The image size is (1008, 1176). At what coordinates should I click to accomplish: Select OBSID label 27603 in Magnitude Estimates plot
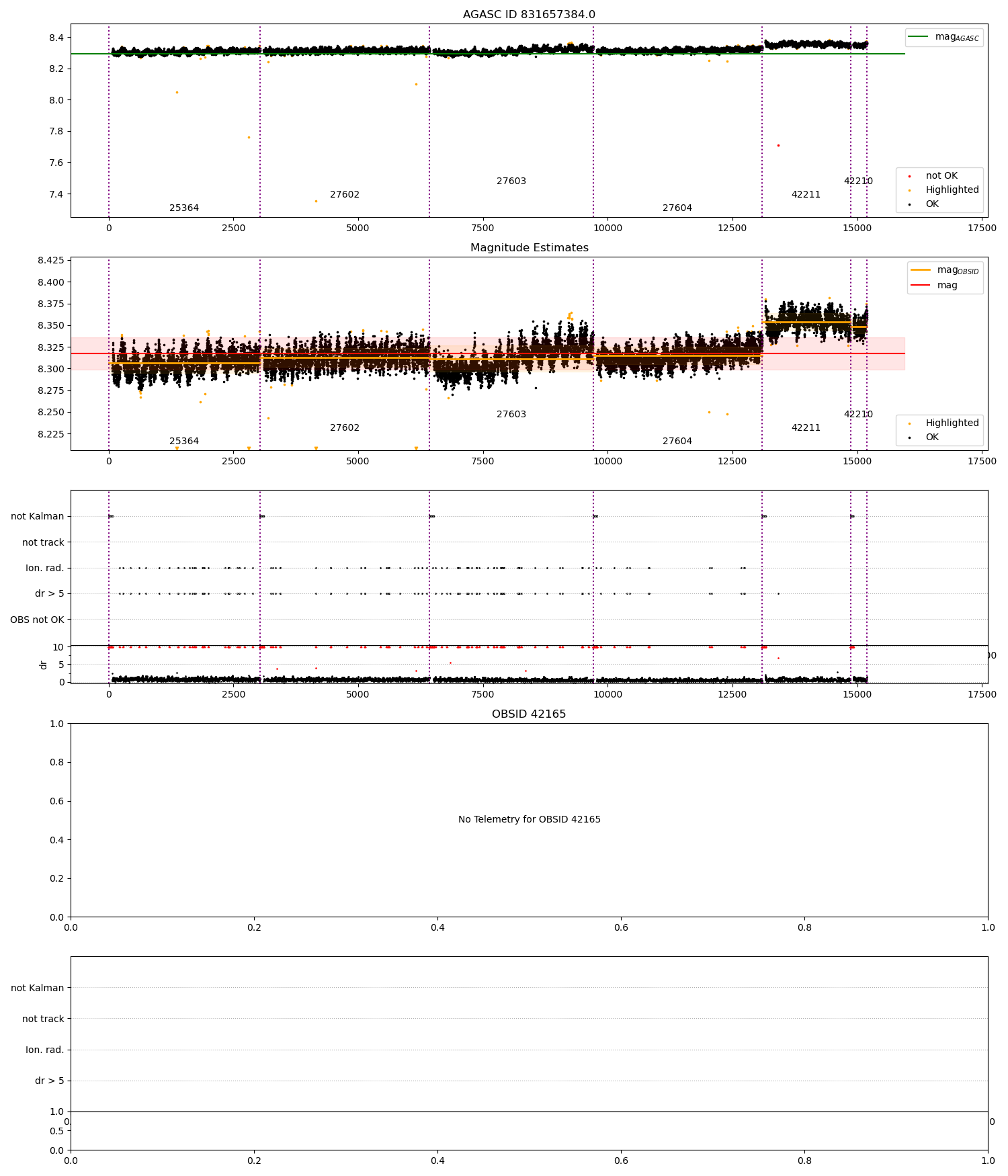pyautogui.click(x=511, y=415)
